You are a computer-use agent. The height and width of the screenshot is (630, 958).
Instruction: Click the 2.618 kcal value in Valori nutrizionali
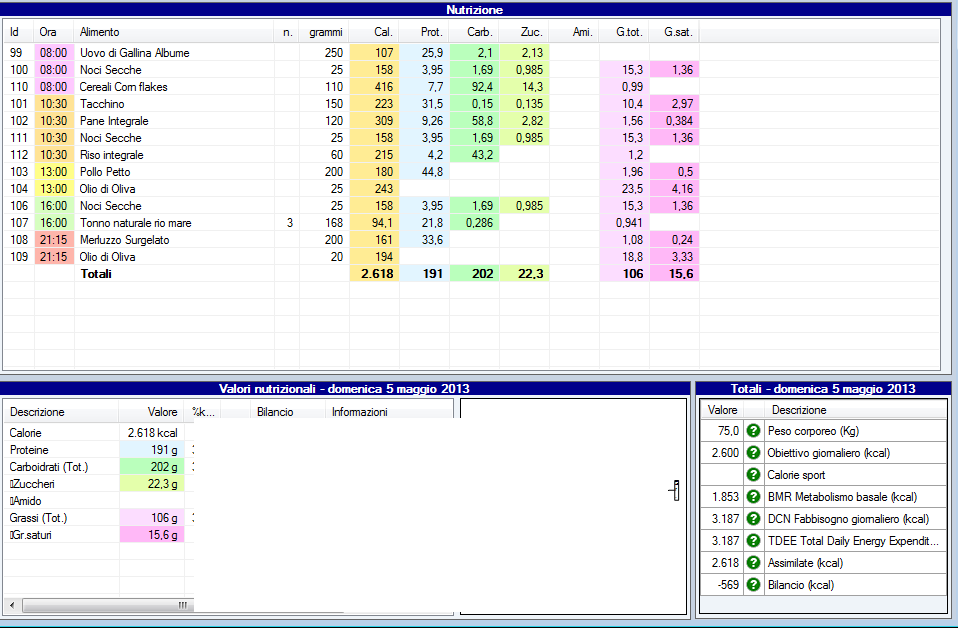pyautogui.click(x=153, y=433)
